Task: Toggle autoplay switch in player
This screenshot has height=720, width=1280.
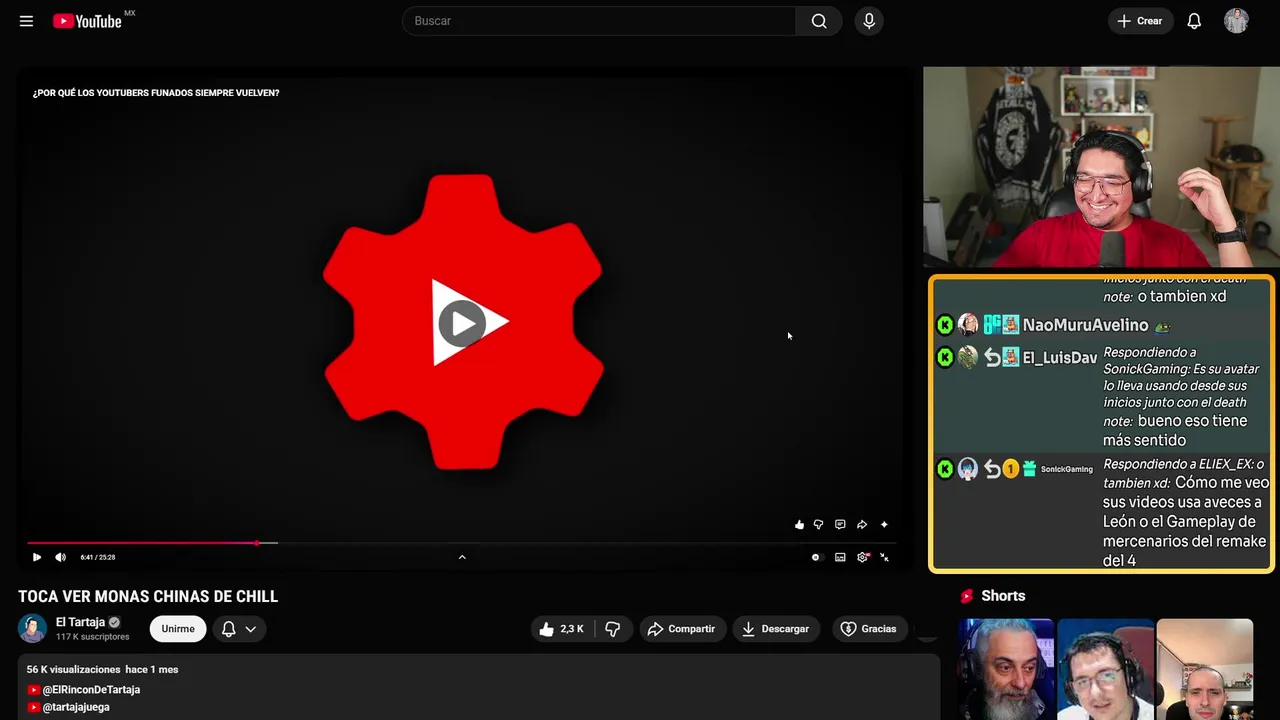Action: click(x=816, y=557)
